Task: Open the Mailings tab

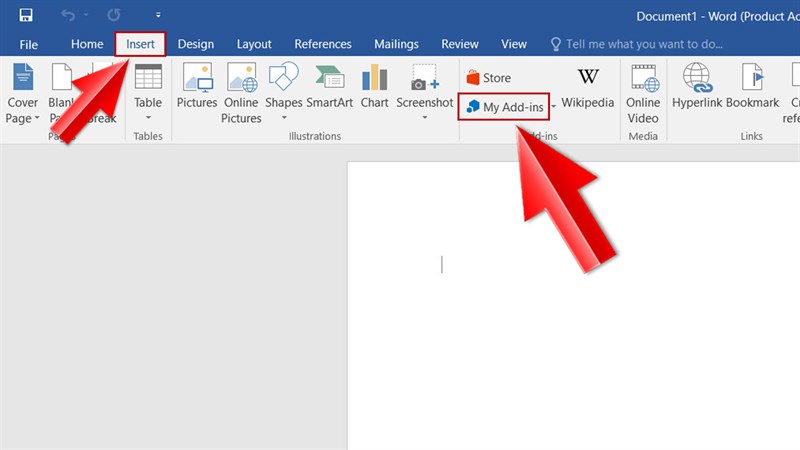Action: 396,44
